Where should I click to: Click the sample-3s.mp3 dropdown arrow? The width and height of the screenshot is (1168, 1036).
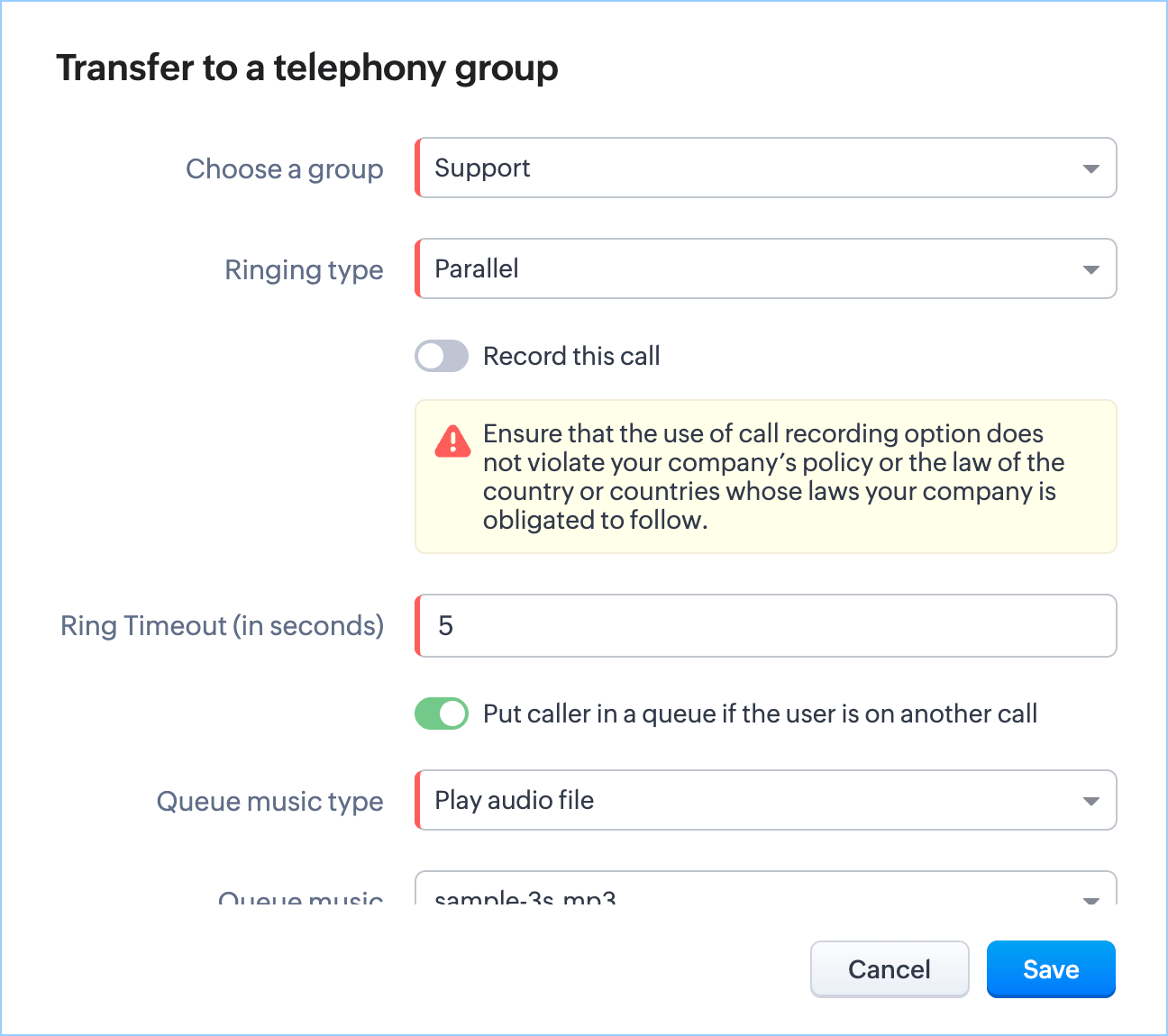tap(1090, 898)
